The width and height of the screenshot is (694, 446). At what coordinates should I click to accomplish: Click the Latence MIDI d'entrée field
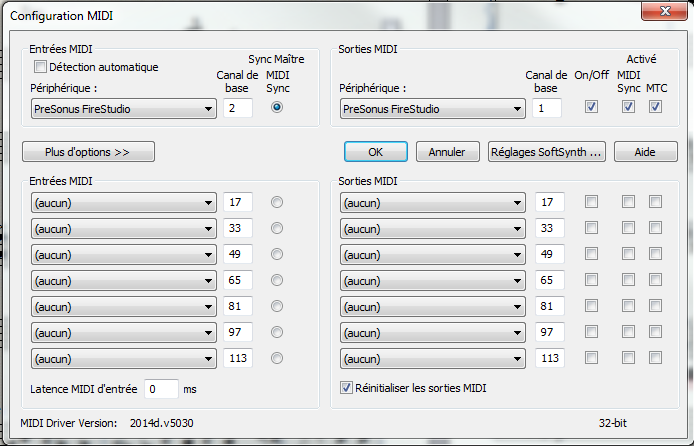tap(161, 388)
